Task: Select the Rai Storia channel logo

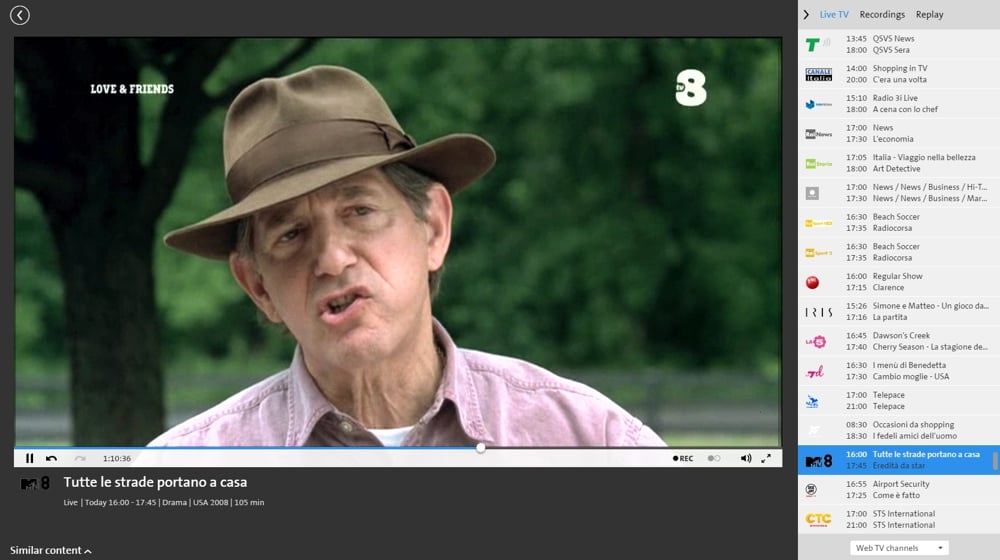Action: pyautogui.click(x=818, y=164)
